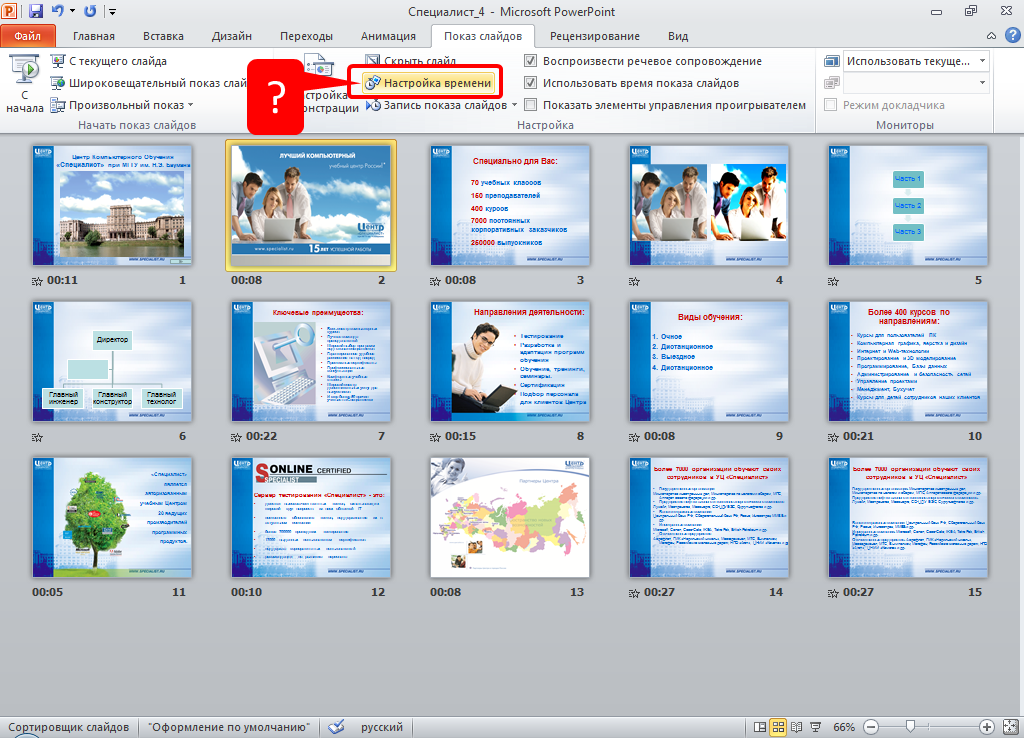Switch to Reading view in status bar
This screenshot has width=1024, height=738.
(x=797, y=727)
